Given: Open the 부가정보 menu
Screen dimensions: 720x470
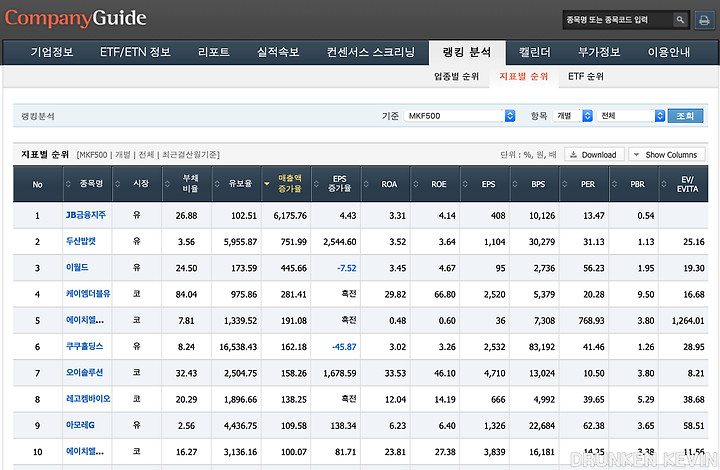Looking at the screenshot, I should point(599,52).
